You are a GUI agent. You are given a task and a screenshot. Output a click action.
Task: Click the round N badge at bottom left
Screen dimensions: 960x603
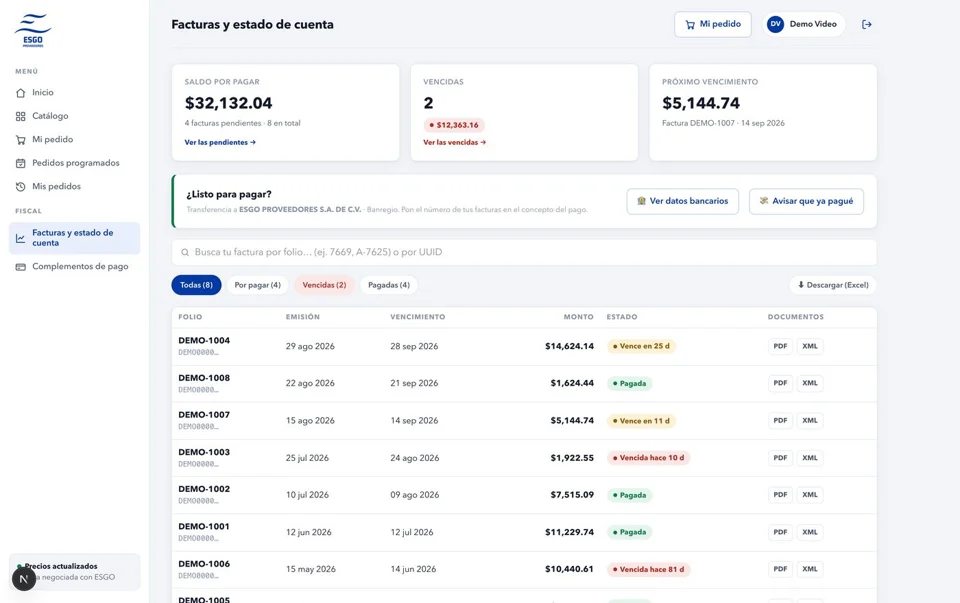point(24,579)
